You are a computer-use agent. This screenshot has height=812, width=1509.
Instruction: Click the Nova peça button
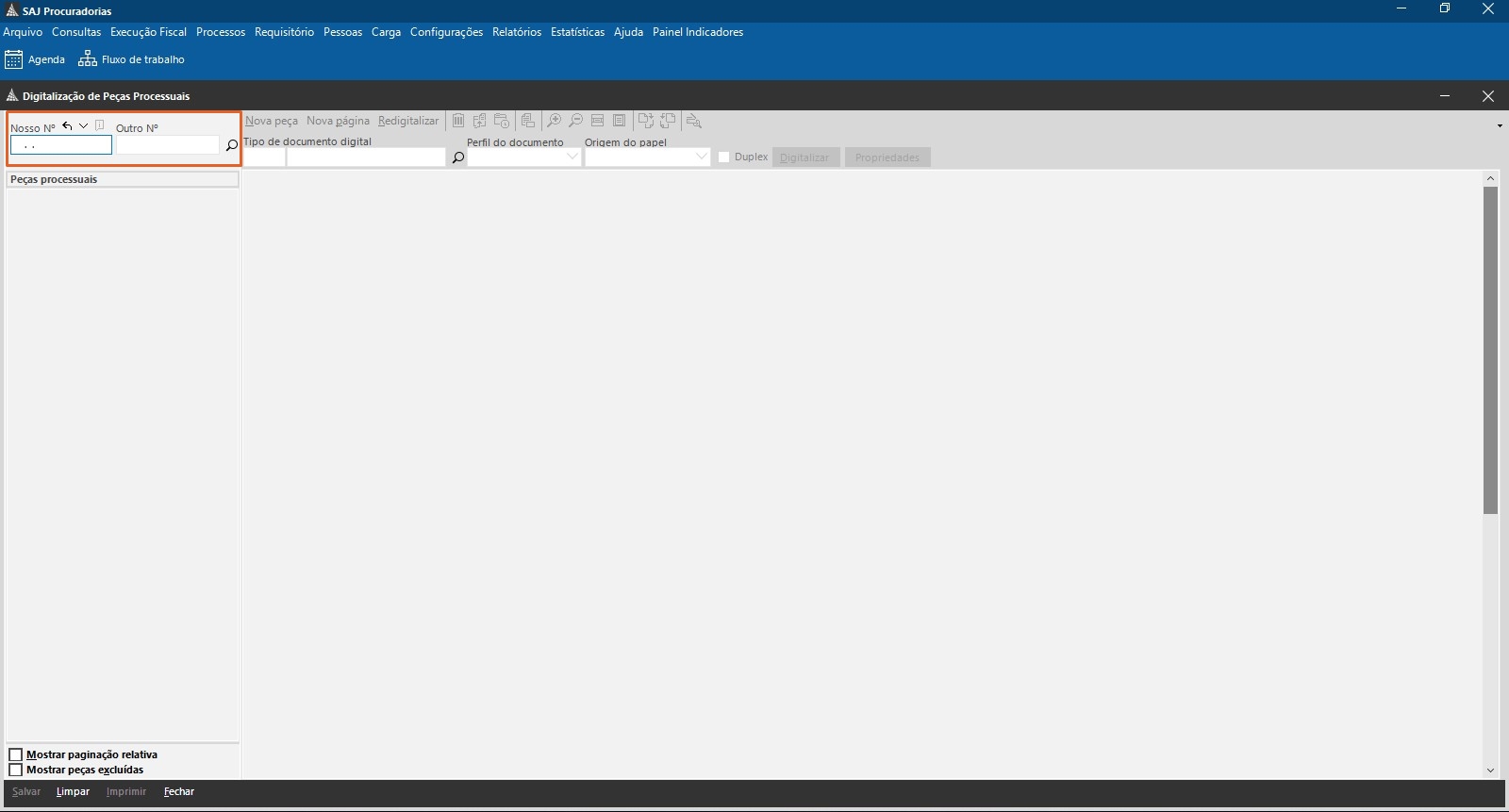[272, 121]
